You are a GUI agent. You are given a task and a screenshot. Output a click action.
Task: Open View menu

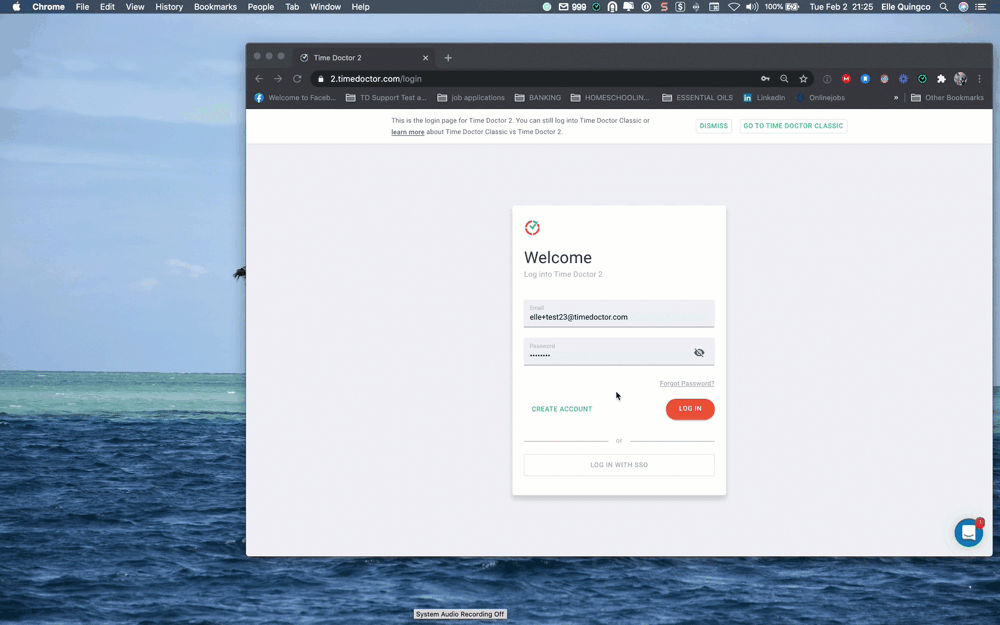[x=135, y=7]
